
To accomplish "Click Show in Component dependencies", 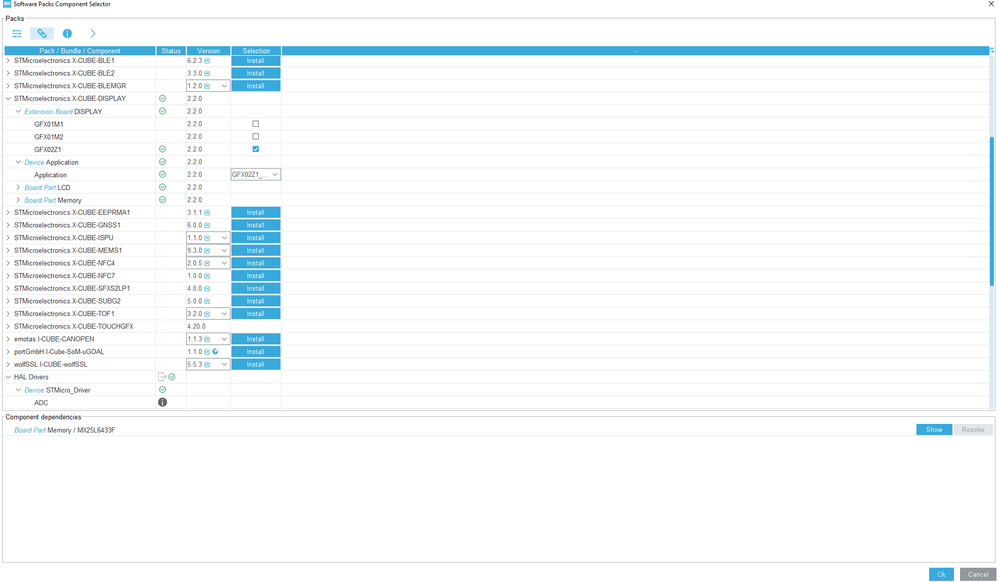I will pyautogui.click(x=934, y=430).
